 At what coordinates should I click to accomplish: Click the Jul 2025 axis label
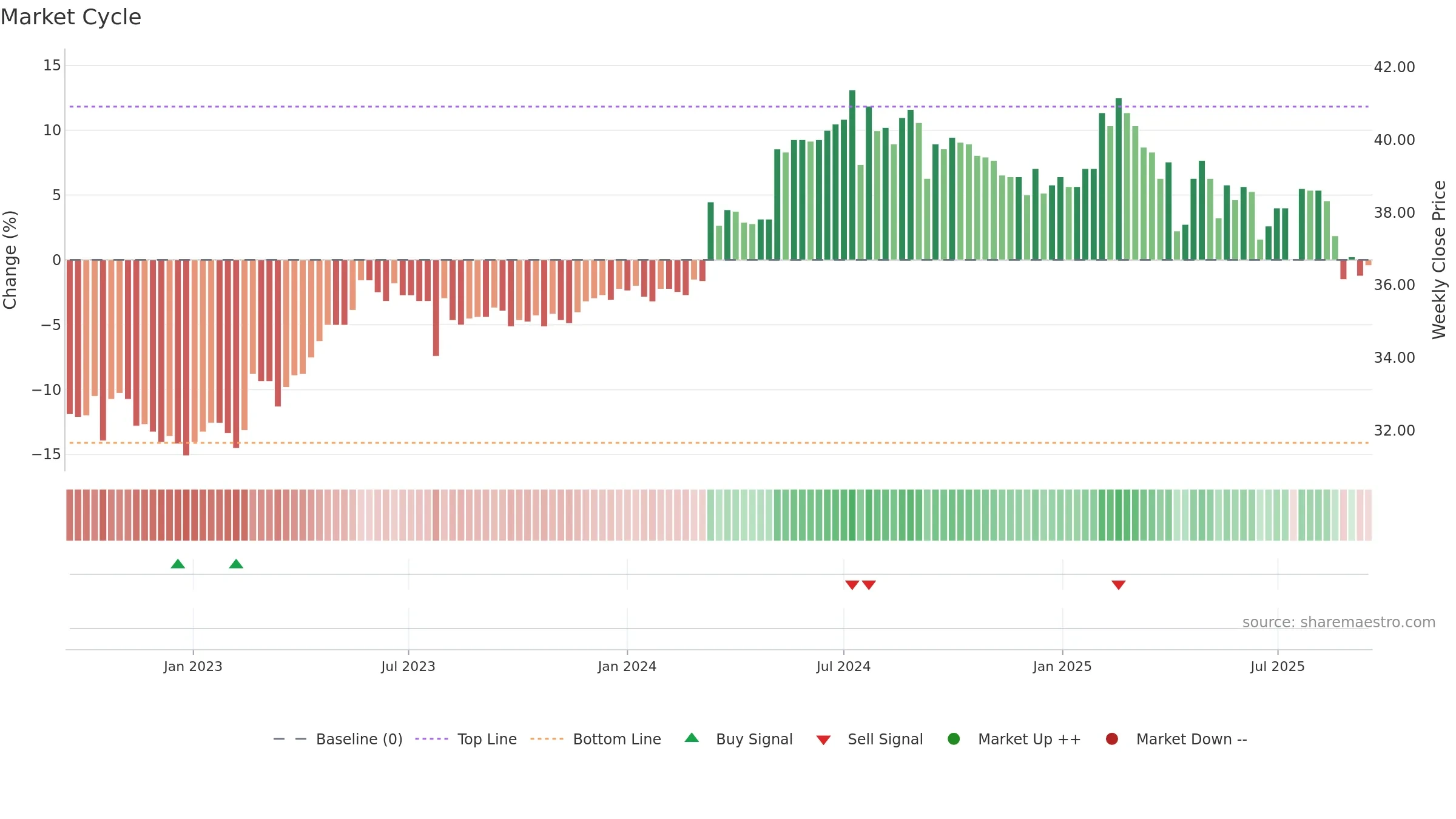coord(1278,666)
